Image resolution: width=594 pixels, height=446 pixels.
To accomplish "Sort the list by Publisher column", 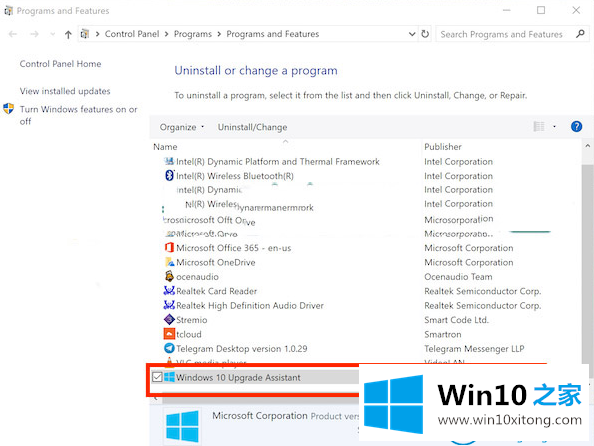I will [x=443, y=147].
